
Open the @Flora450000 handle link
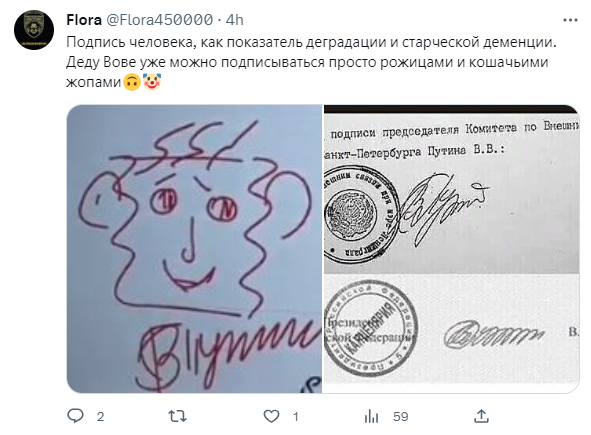pos(159,20)
